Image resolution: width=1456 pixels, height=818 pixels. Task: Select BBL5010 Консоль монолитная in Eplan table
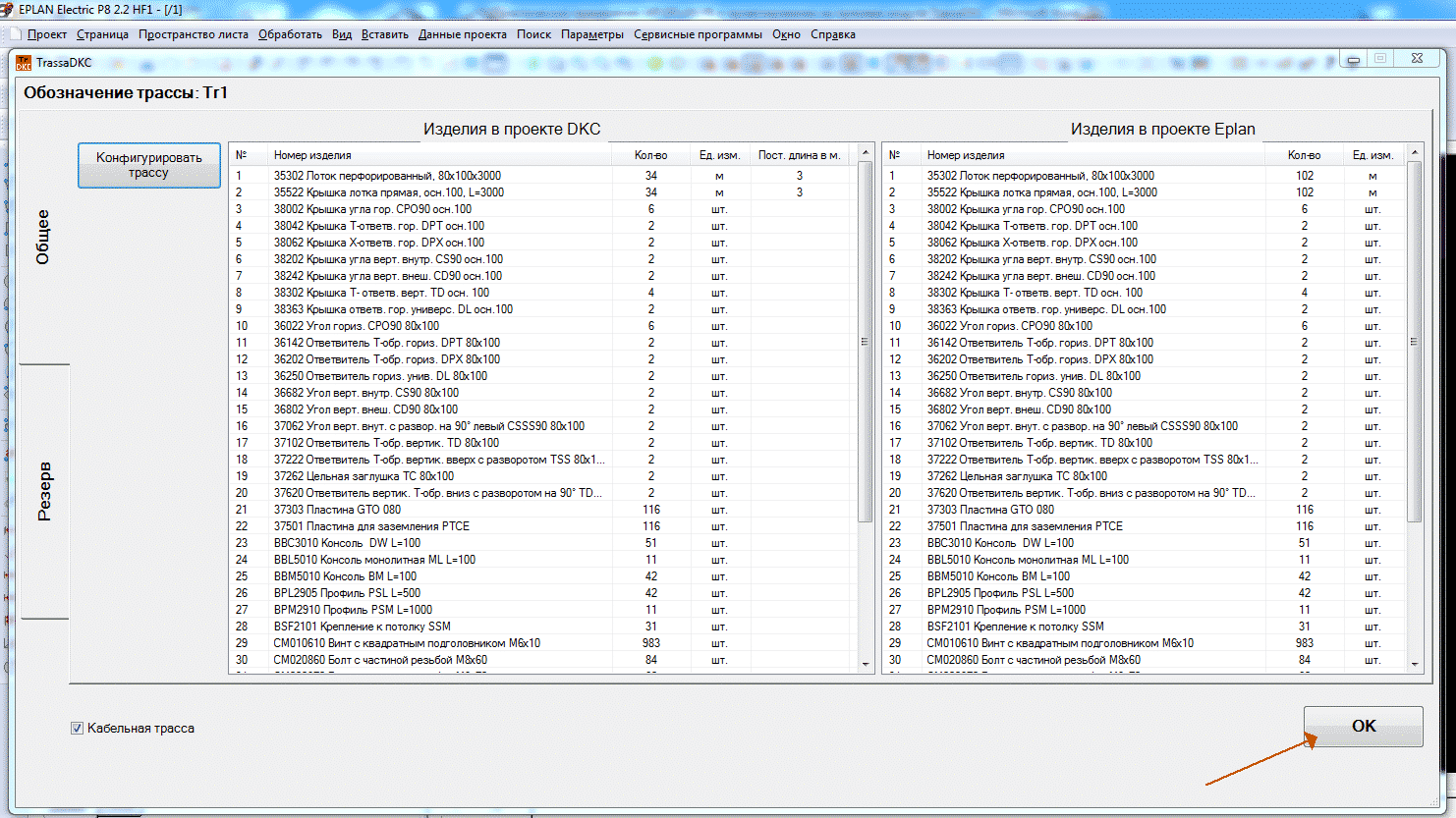(1145, 560)
